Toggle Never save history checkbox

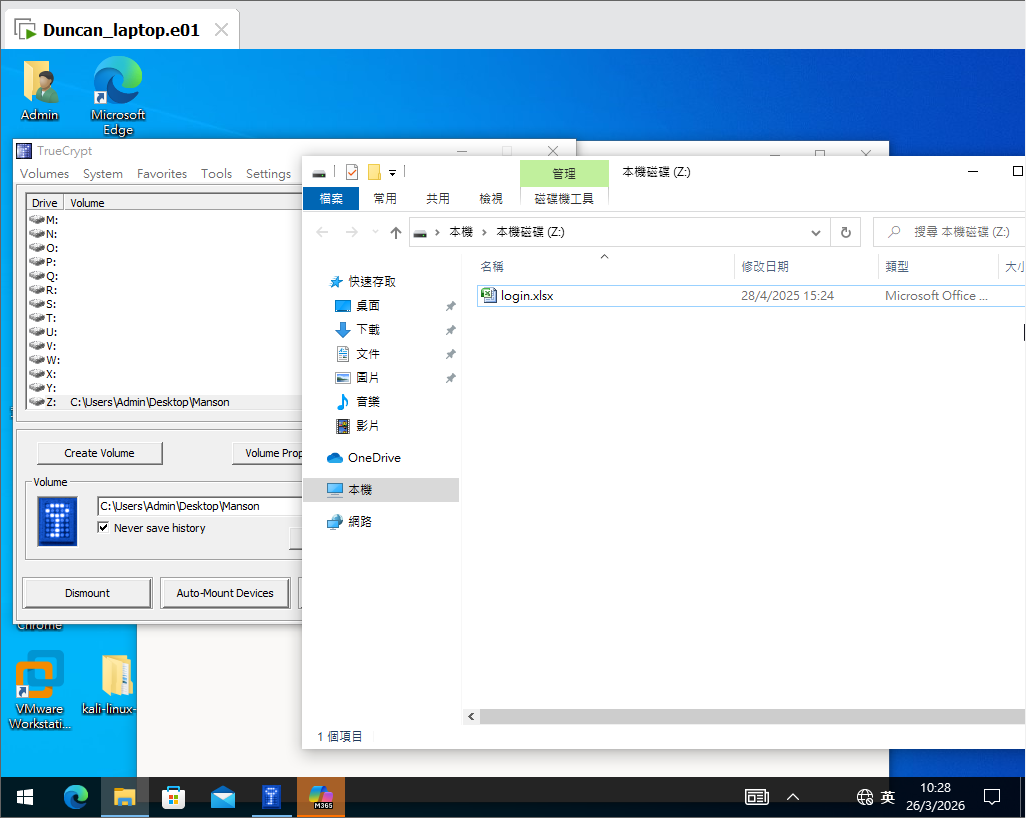click(103, 527)
